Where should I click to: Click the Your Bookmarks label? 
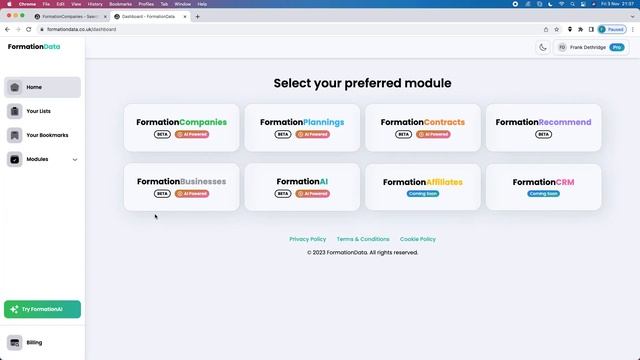tap(47, 135)
